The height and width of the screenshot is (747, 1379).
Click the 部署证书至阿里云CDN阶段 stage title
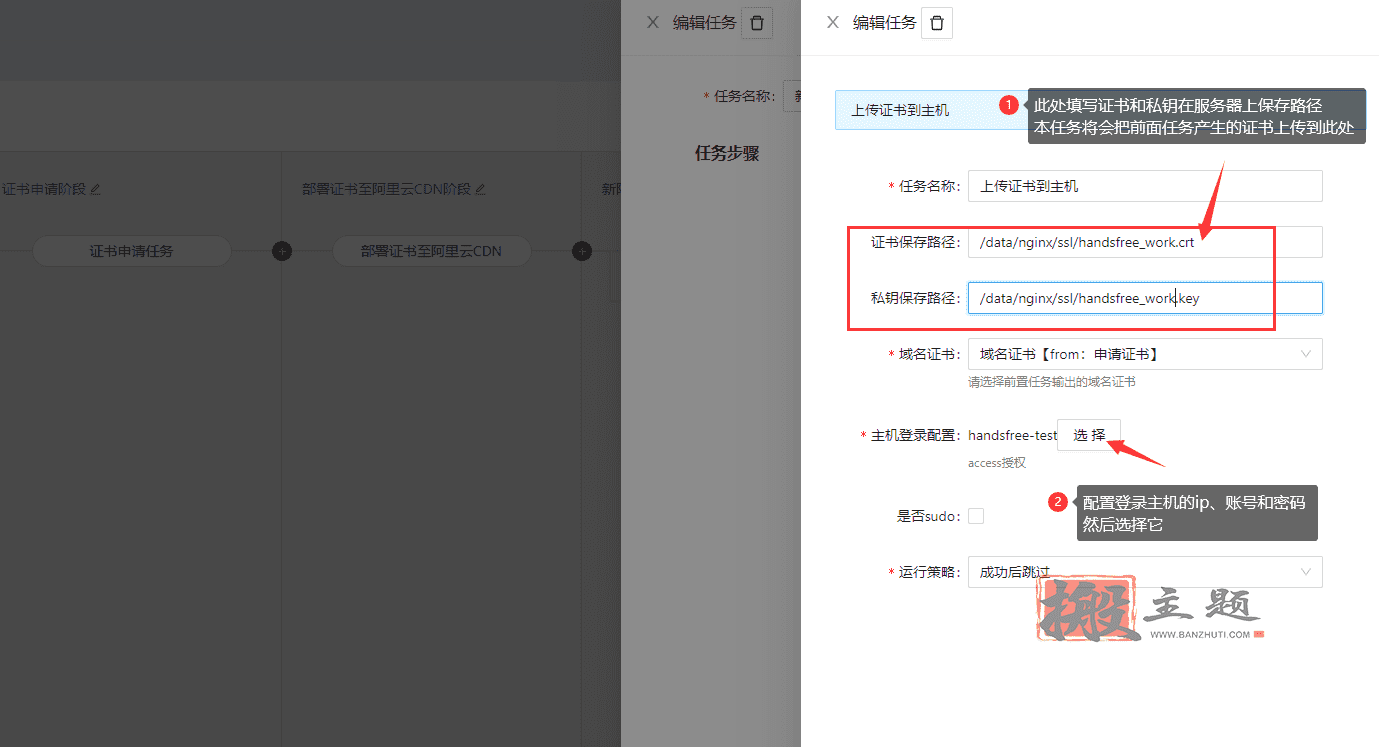point(386,189)
